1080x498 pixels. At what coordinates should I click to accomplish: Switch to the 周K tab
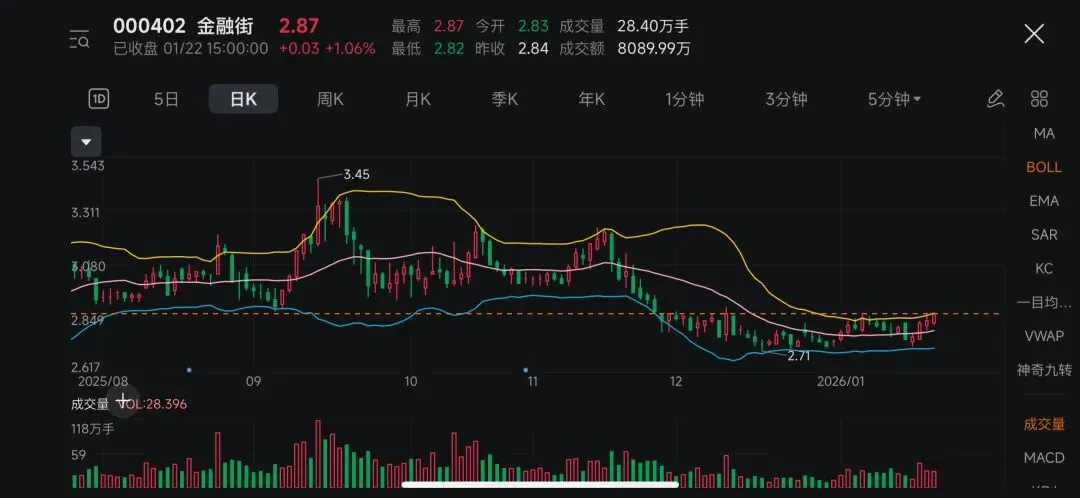330,99
